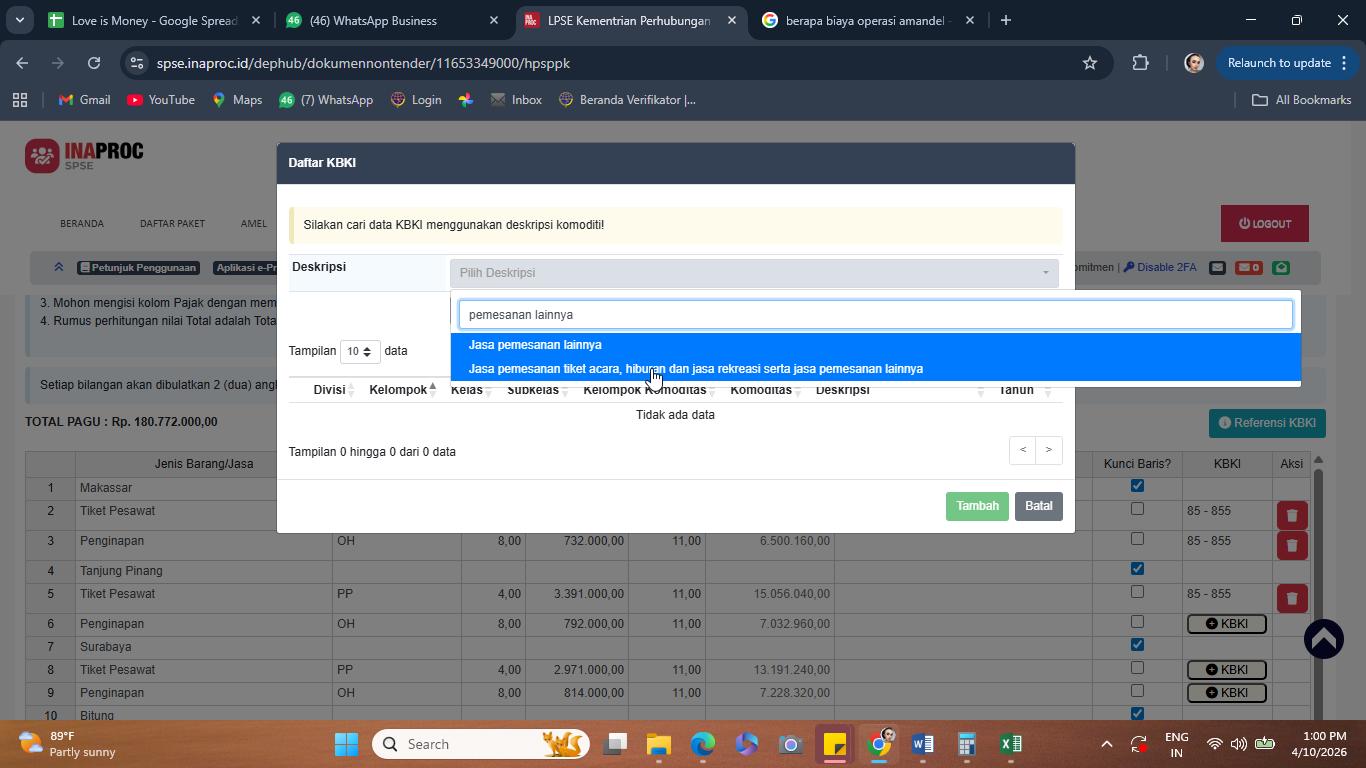Bookmark this page with the star icon
Viewport: 1366px width, 768px height.
coord(1090,63)
